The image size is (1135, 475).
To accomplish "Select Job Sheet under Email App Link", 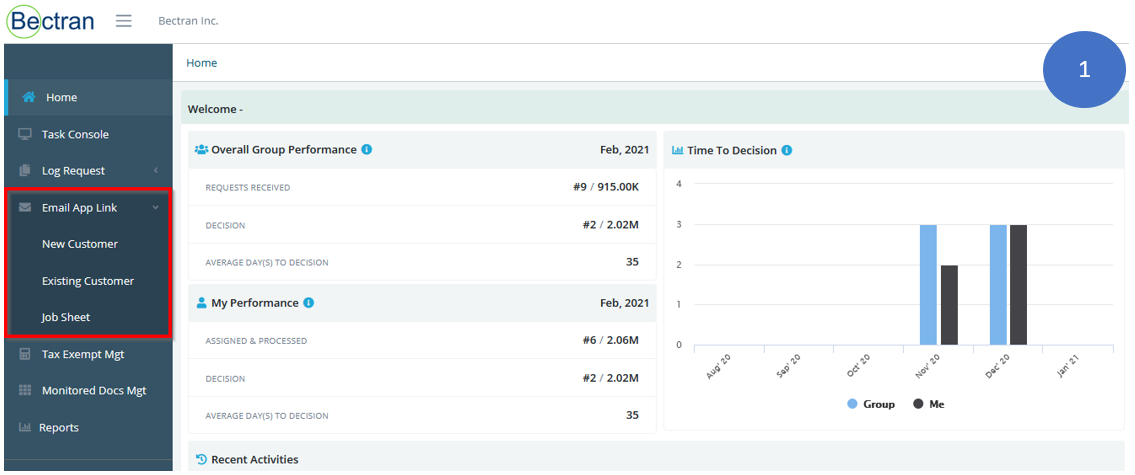I will tap(66, 317).
